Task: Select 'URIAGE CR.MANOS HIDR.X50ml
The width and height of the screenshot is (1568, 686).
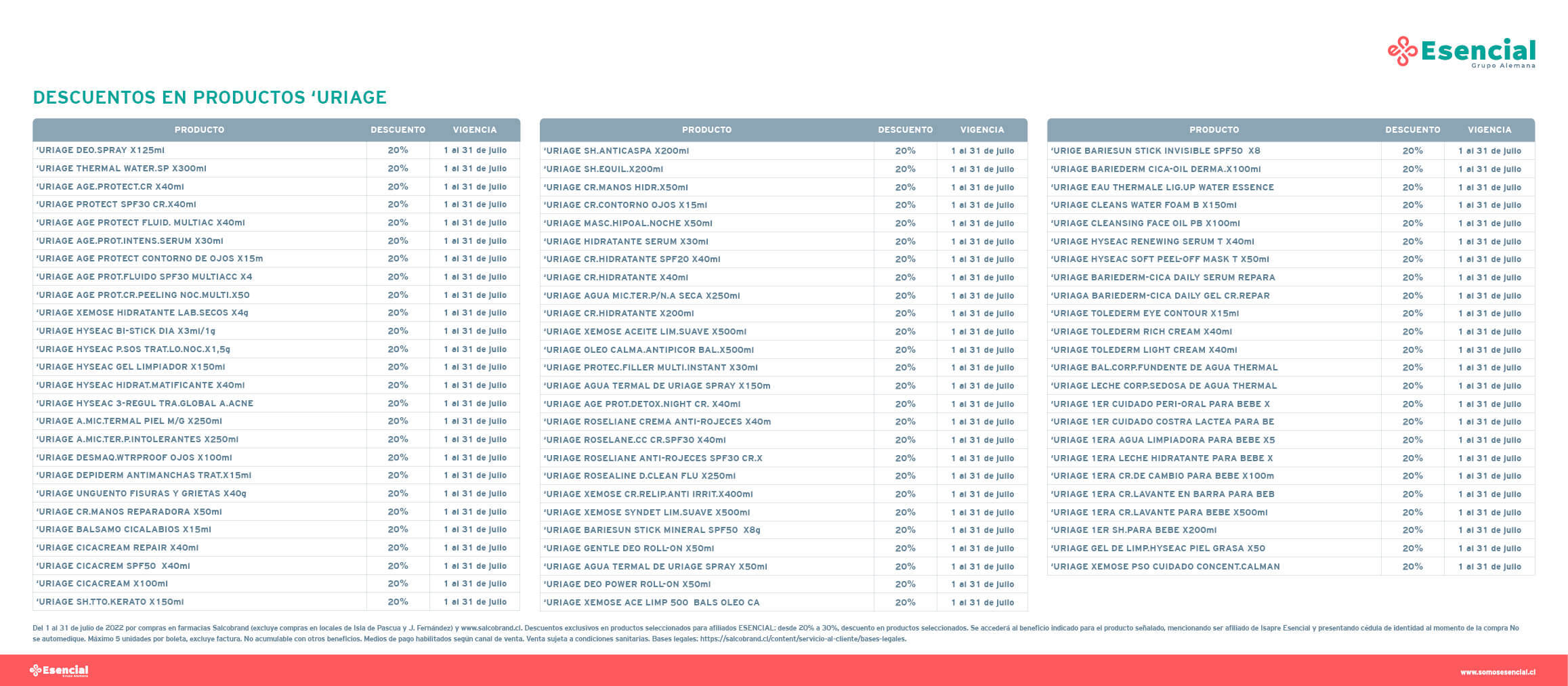Action: coord(784,188)
